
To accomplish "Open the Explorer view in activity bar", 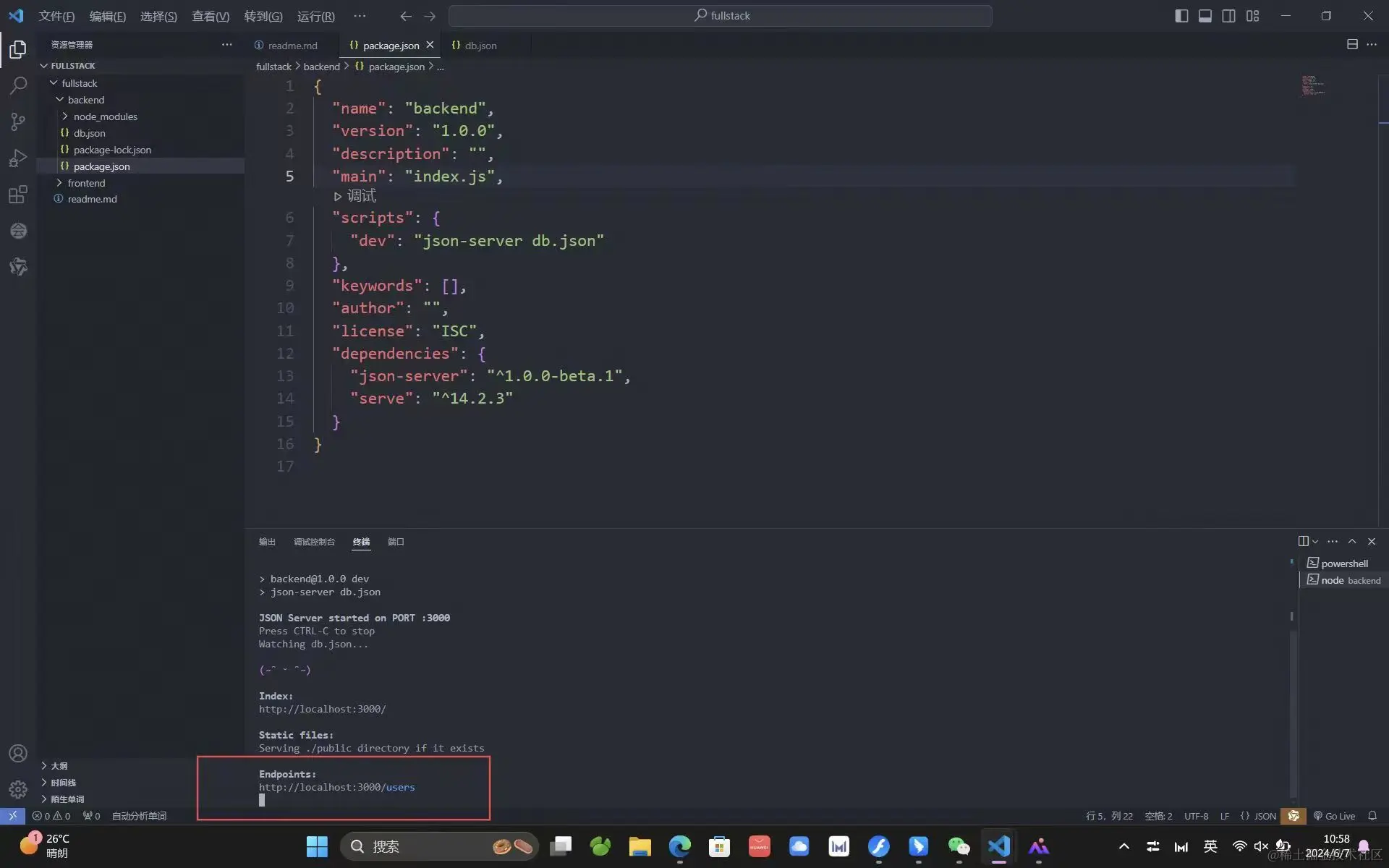I will tap(18, 49).
